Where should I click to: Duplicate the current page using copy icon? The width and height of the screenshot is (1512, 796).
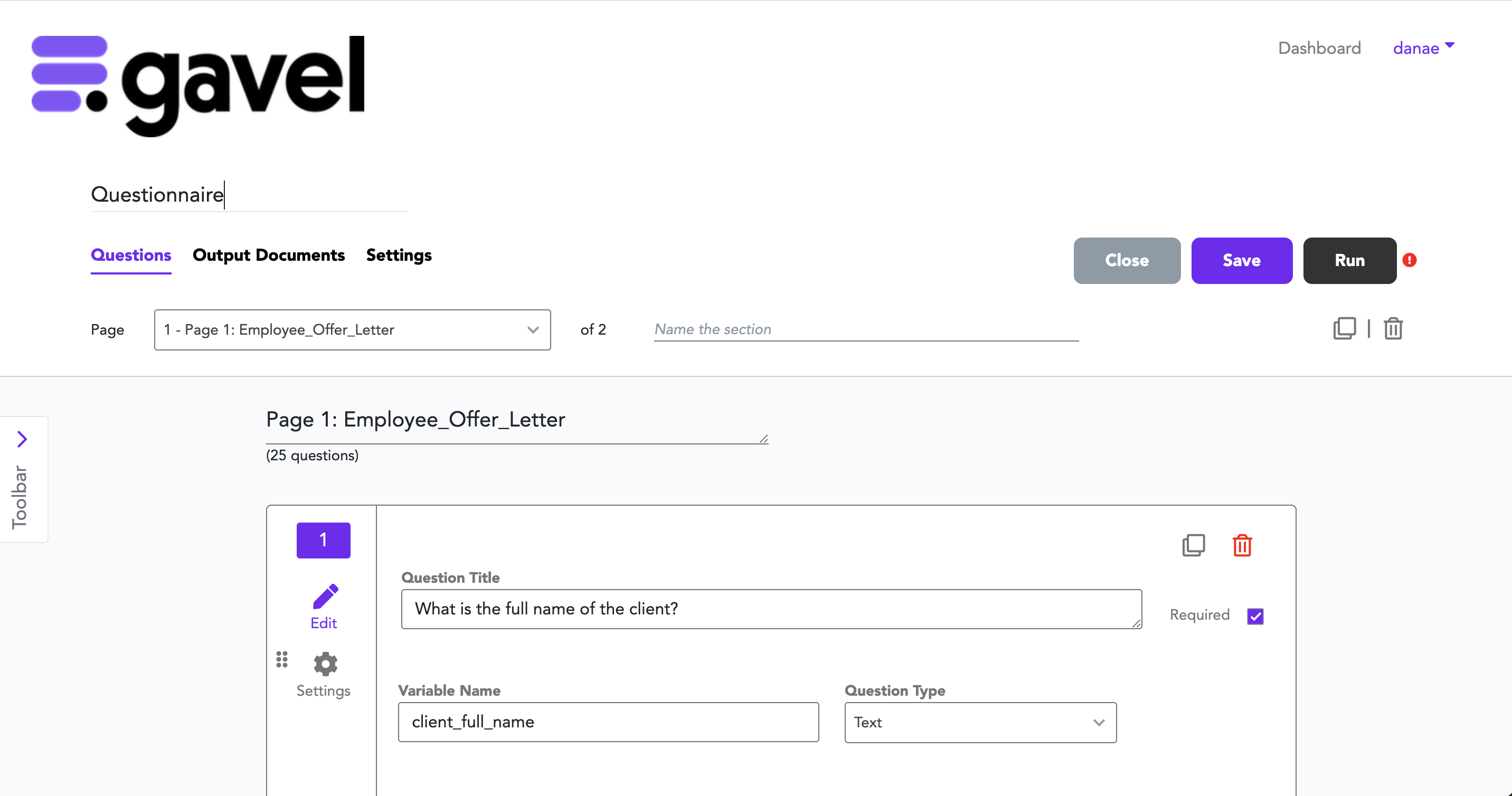coord(1344,329)
